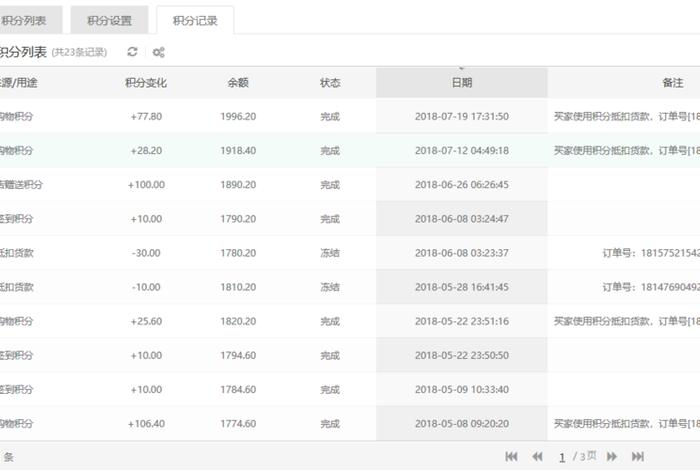Screen dimensions: 700x470
Task: Click the 积分变化 column header
Action: pos(146,83)
